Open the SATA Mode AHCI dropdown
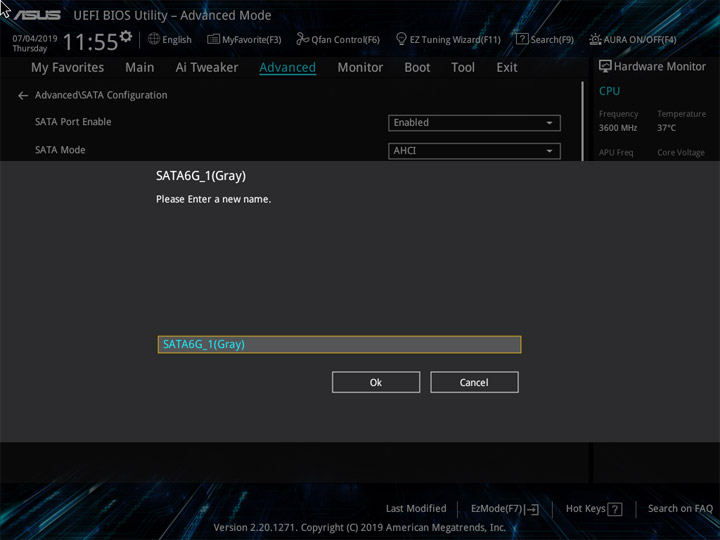The image size is (720, 540). [474, 151]
